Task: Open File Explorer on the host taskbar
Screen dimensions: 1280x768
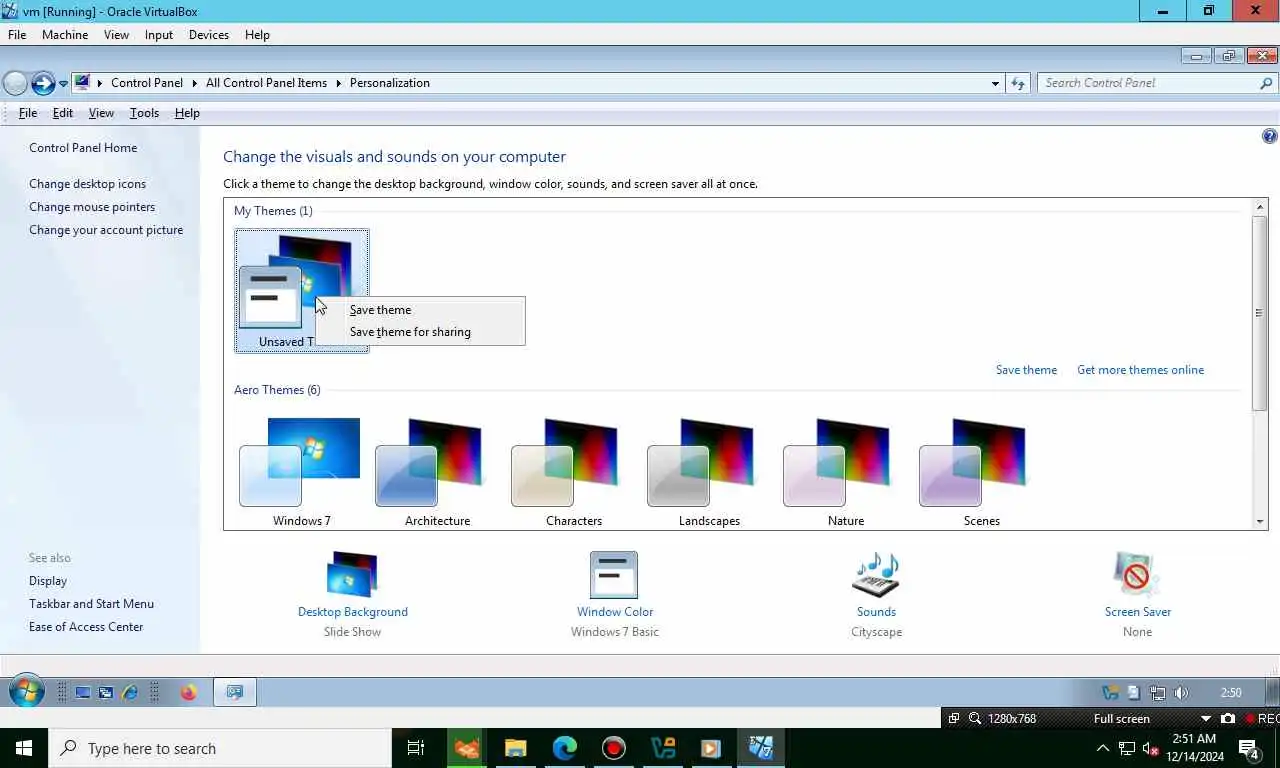Action: 515,748
